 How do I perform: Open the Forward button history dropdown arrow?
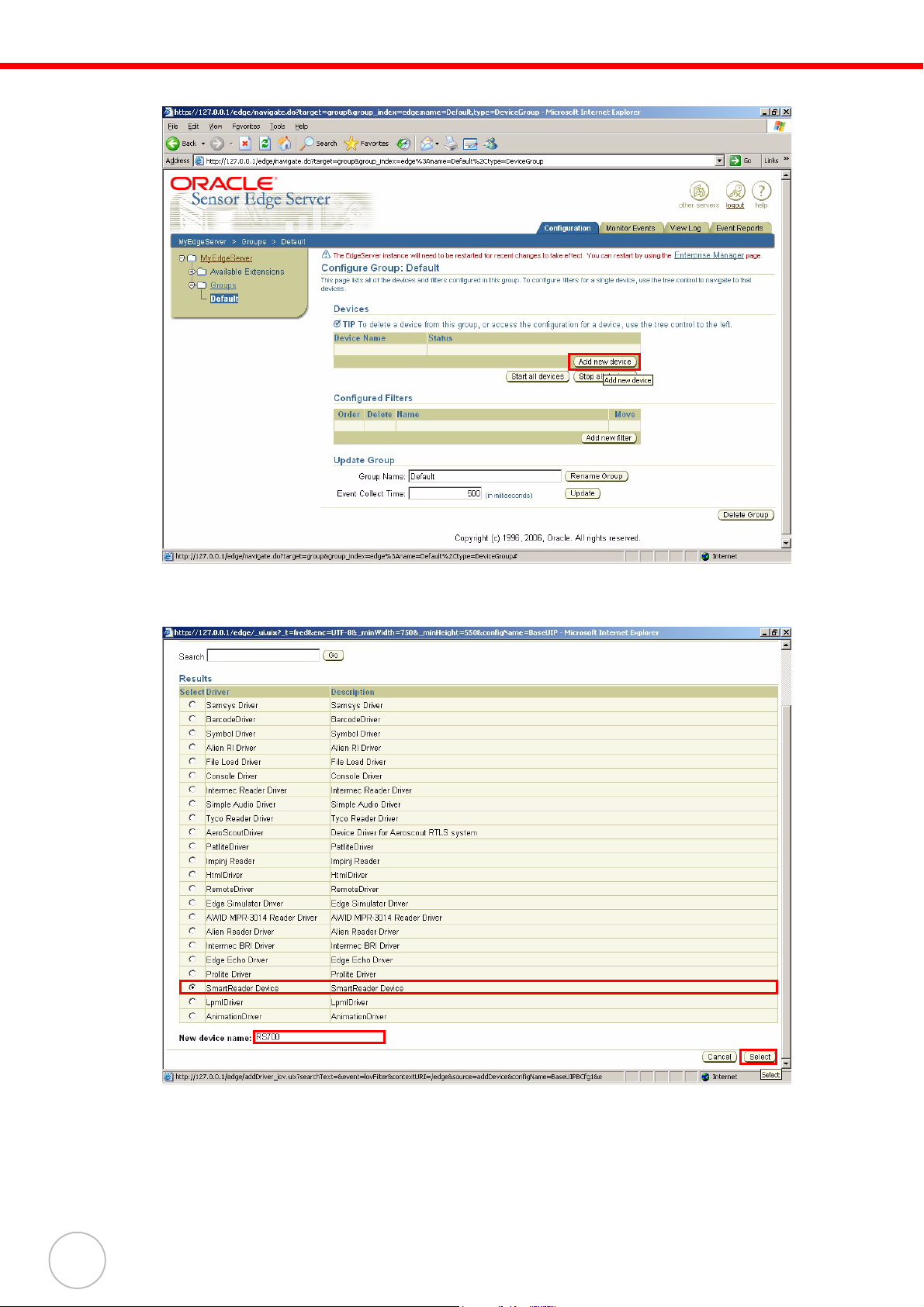(x=231, y=143)
